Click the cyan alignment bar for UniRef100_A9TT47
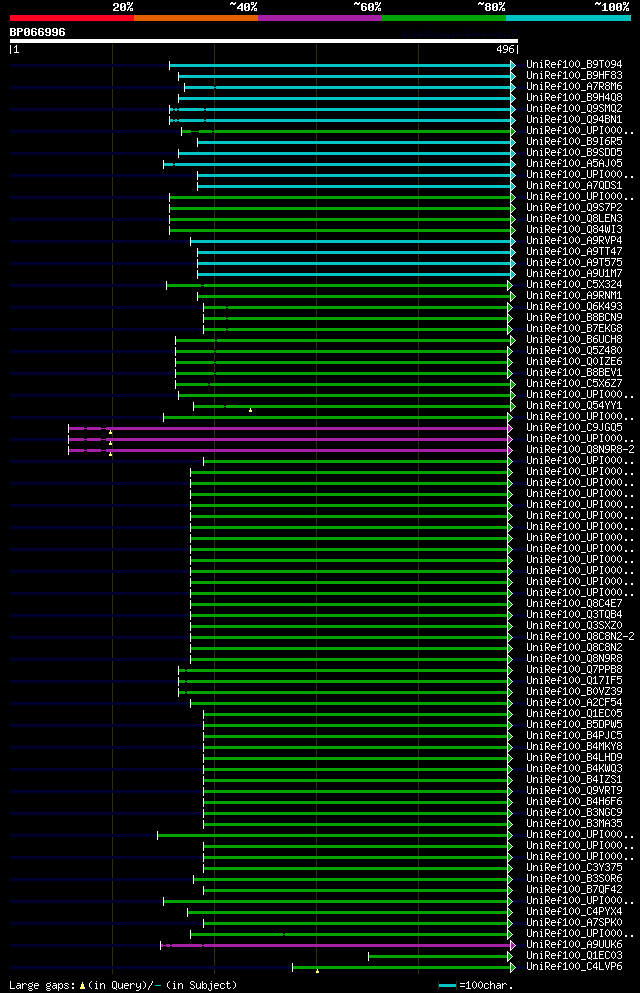The height and width of the screenshot is (993, 640). click(355, 252)
